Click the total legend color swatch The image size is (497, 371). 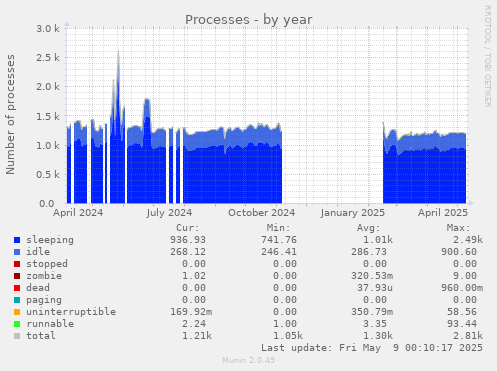point(17,336)
